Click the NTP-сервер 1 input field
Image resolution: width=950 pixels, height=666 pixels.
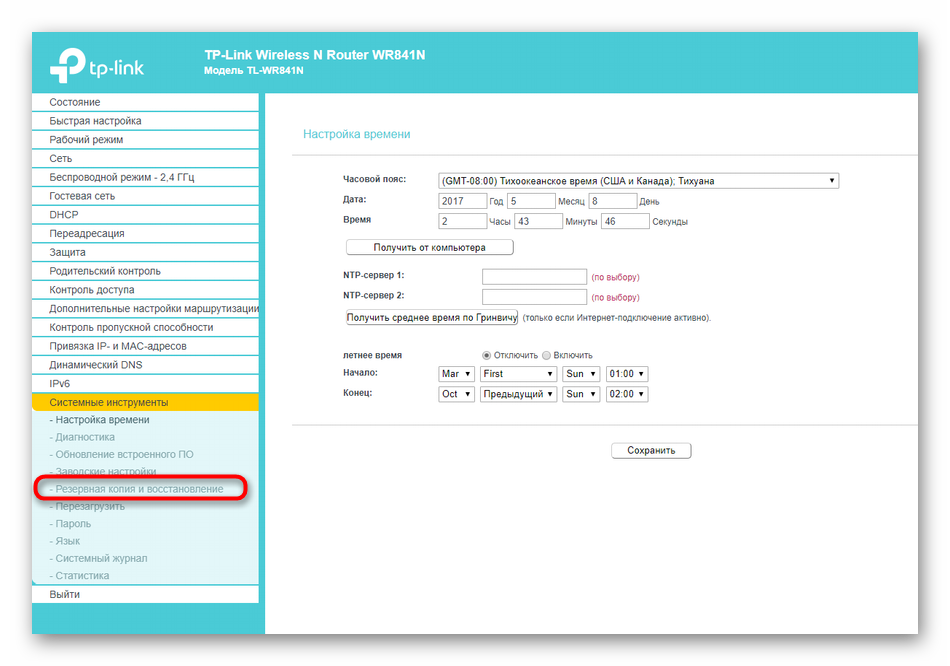(534, 277)
